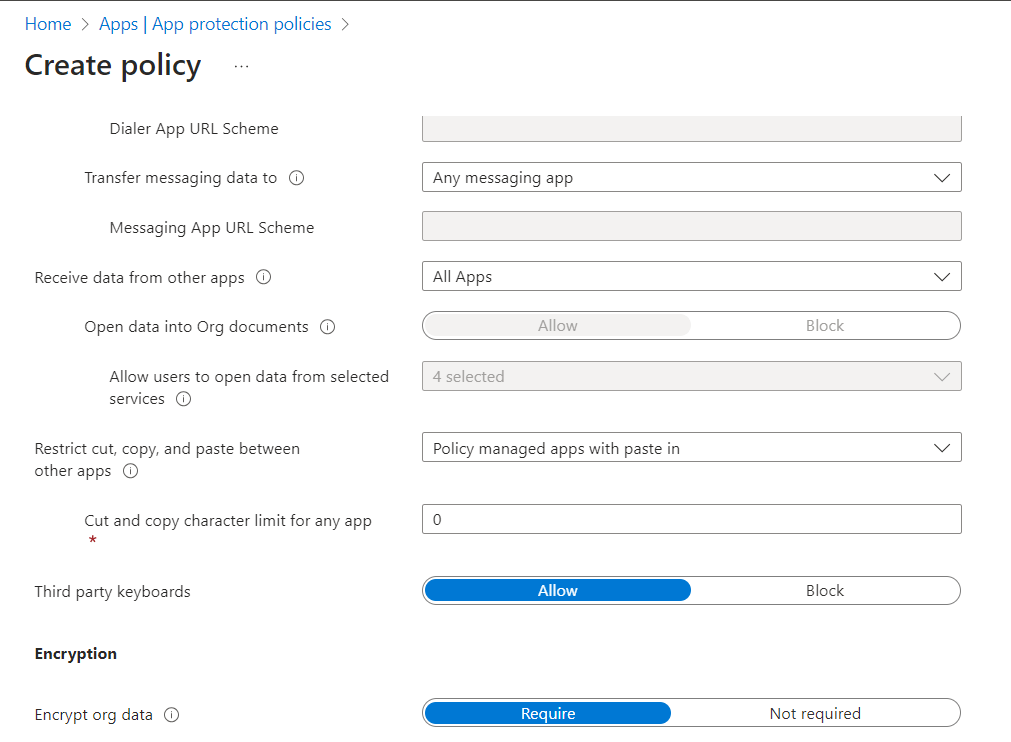This screenshot has height=742, width=1011.
Task: Click info icon beside Transfer messaging data to
Action: [x=296, y=178]
